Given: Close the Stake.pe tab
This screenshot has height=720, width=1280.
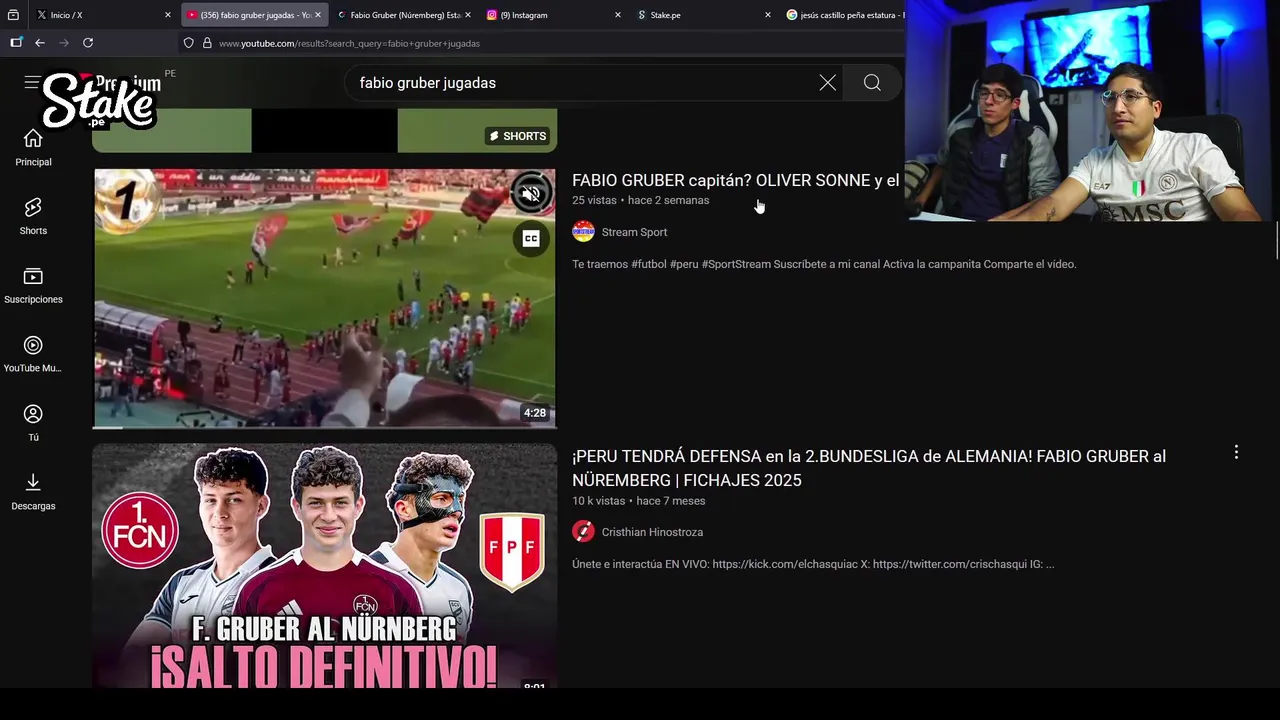Looking at the screenshot, I should [768, 15].
